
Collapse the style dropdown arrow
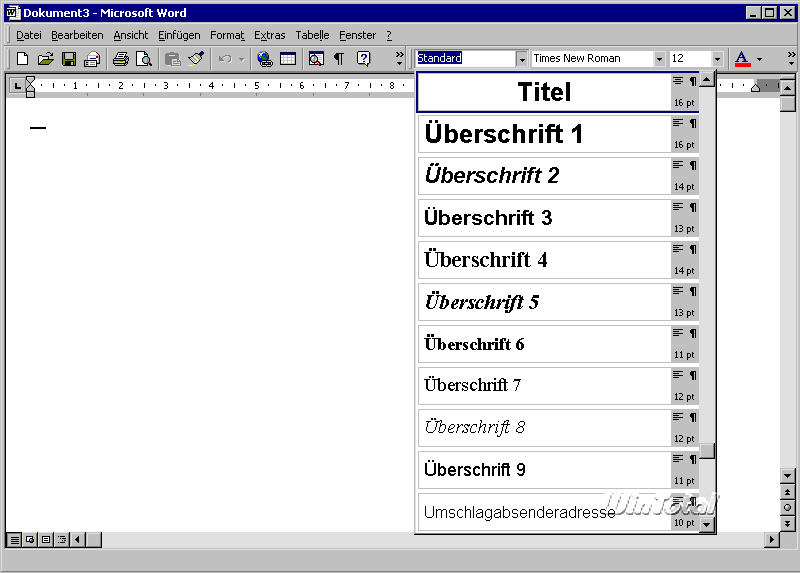coord(521,59)
